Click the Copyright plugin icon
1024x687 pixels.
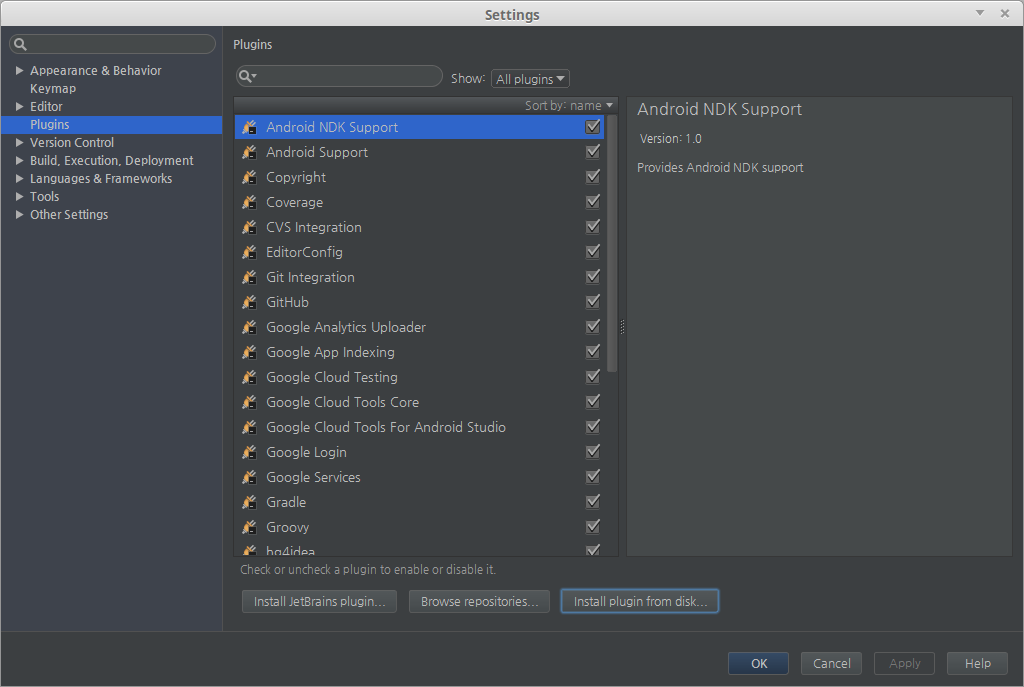[x=249, y=177]
